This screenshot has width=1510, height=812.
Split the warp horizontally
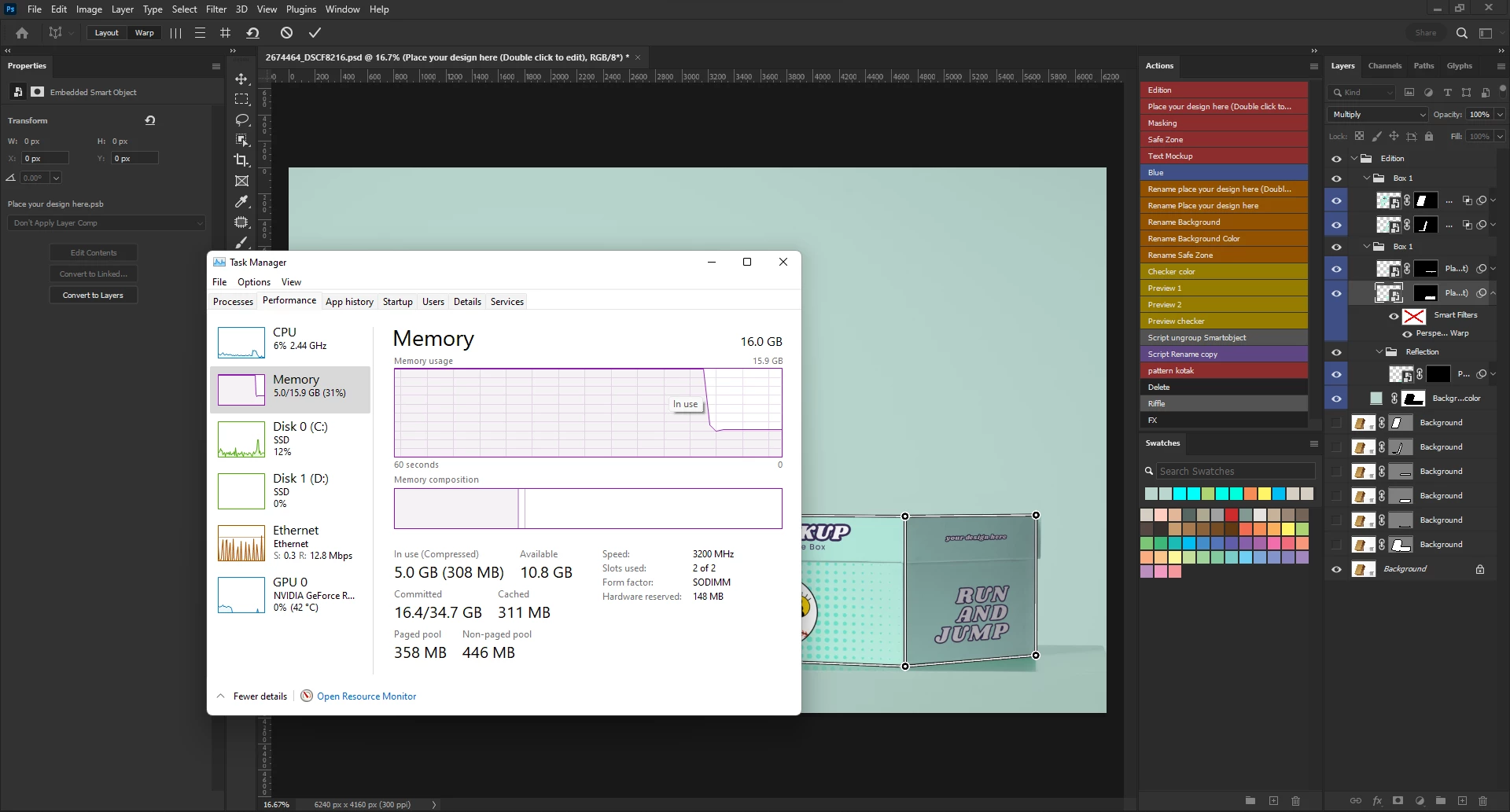pyautogui.click(x=201, y=33)
